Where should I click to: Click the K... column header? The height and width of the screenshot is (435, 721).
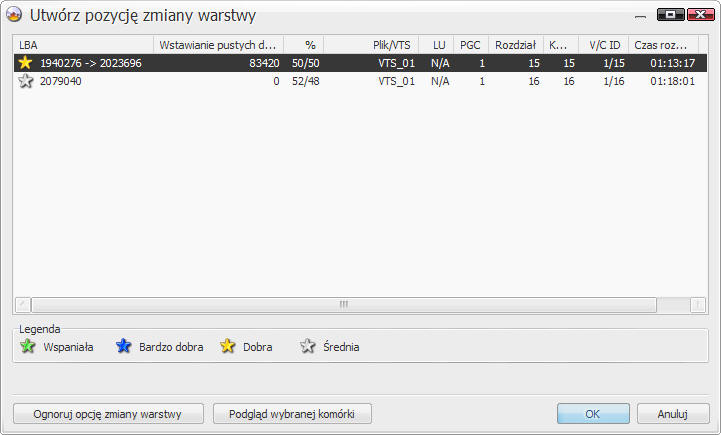[x=561, y=45]
